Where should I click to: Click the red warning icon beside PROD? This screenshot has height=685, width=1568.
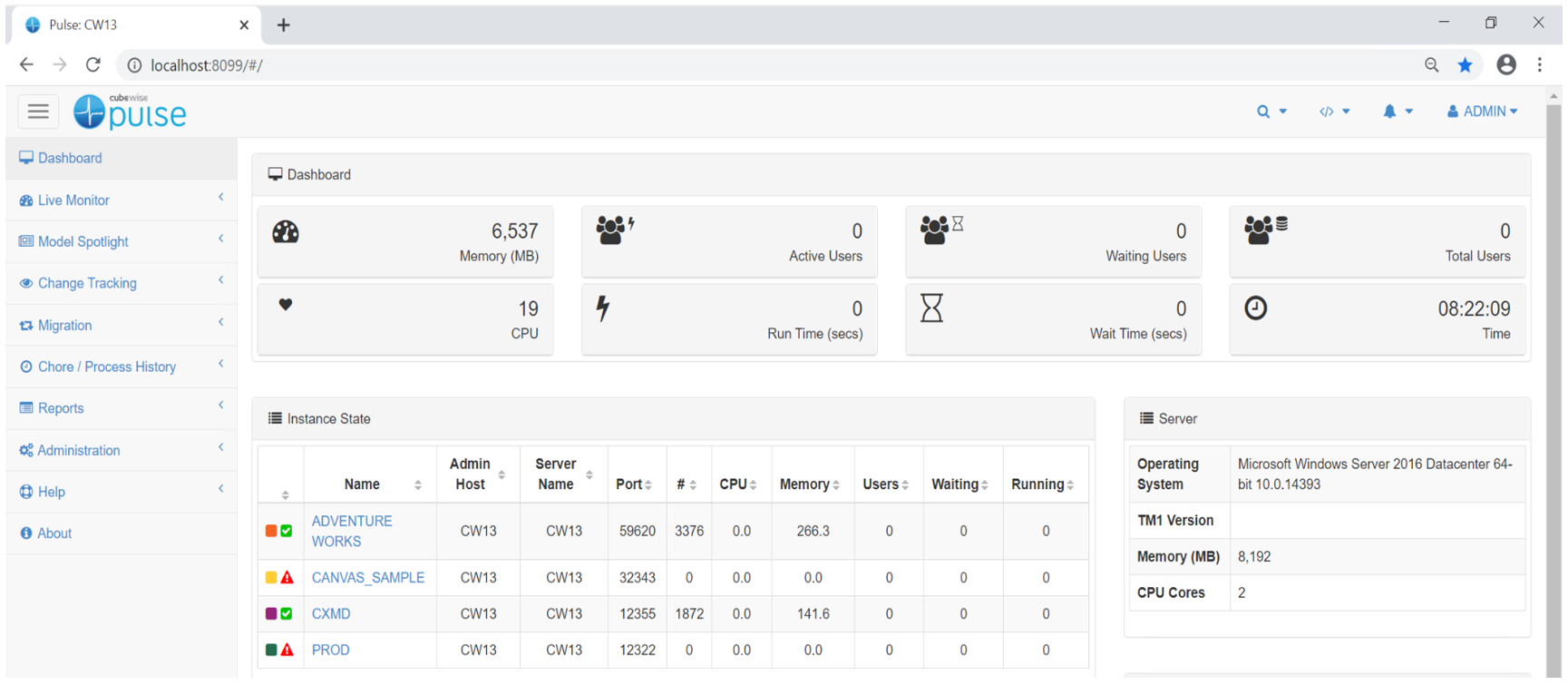click(287, 650)
